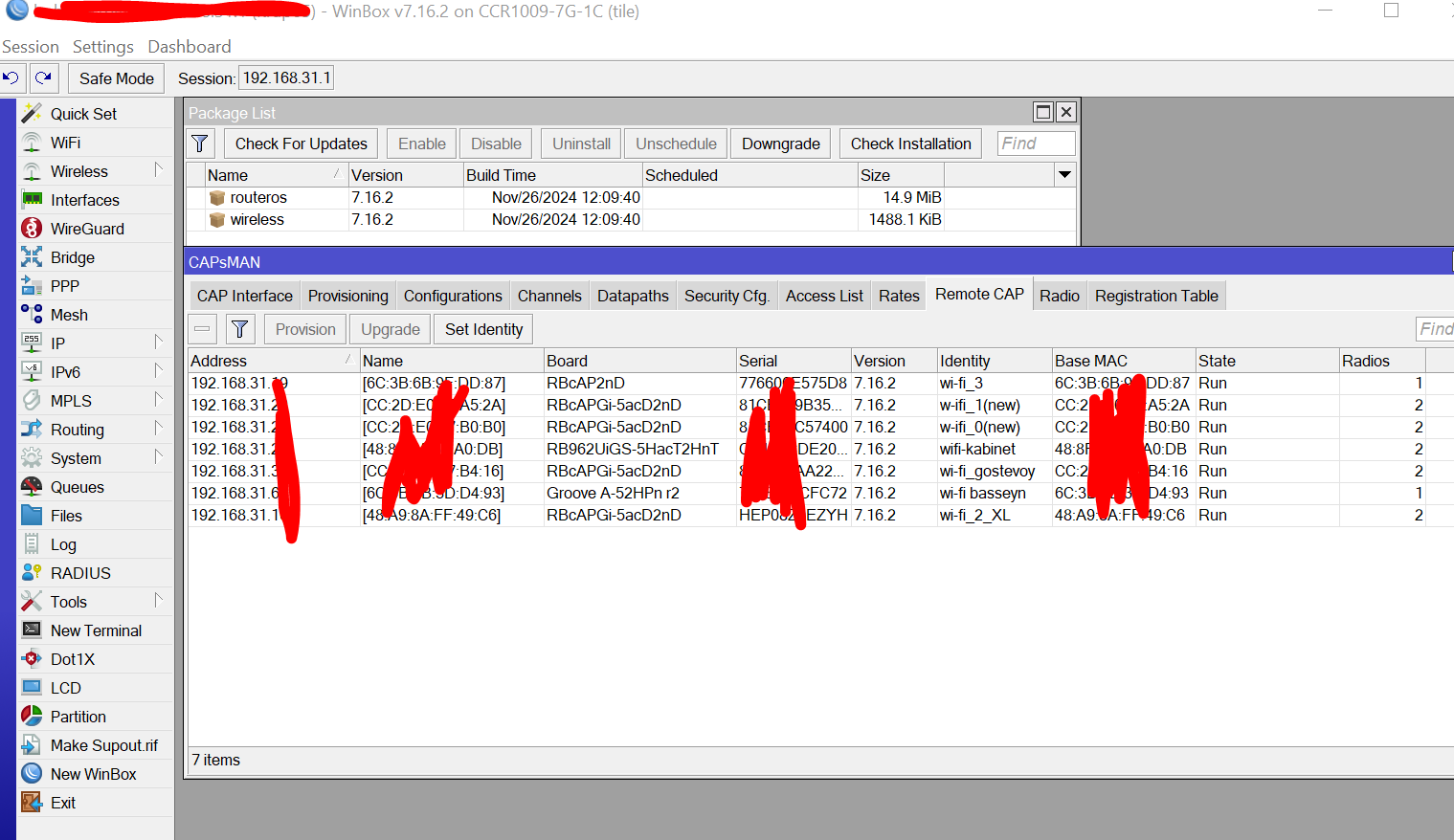Switch to the Rates tab
1454x840 pixels.
899,296
